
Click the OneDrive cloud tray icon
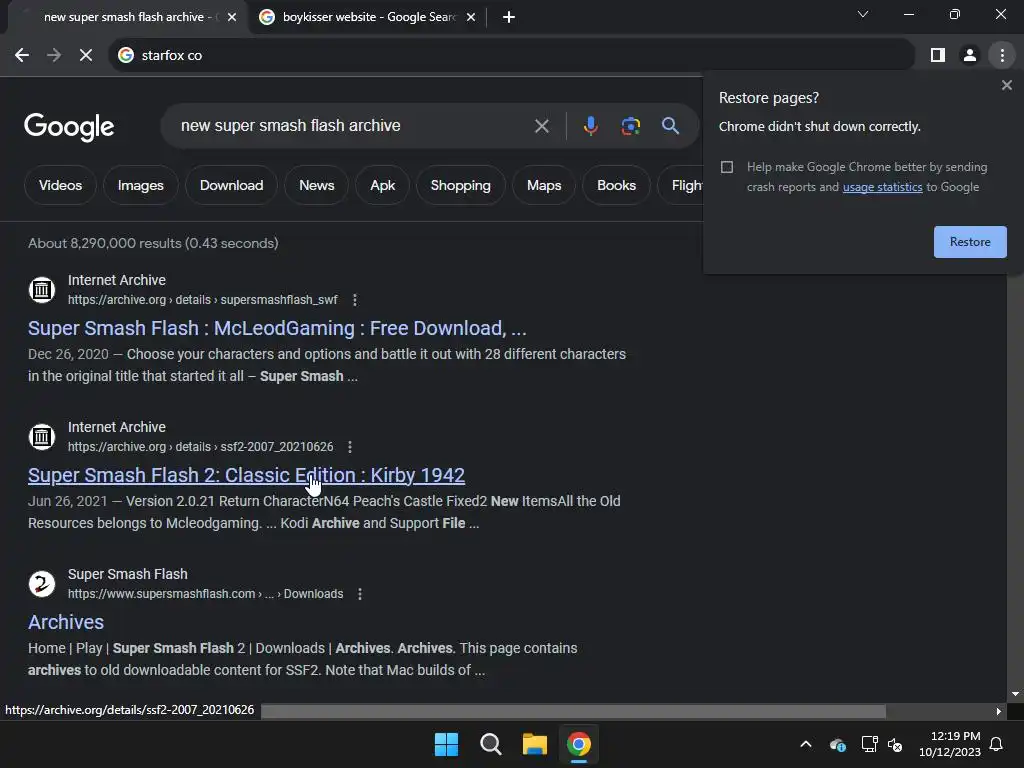(x=837, y=744)
